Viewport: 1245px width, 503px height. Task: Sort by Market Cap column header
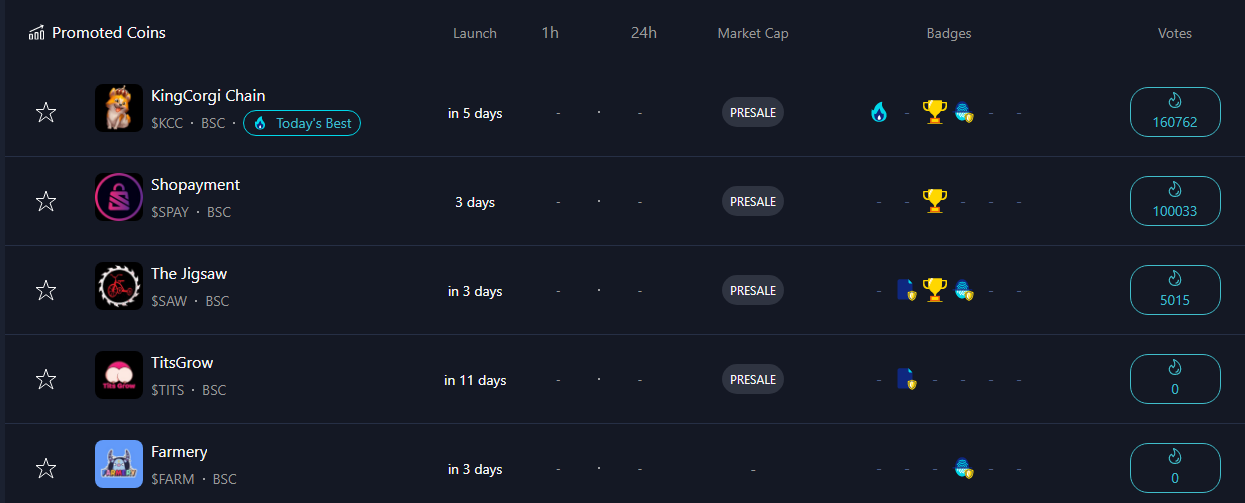(x=753, y=33)
